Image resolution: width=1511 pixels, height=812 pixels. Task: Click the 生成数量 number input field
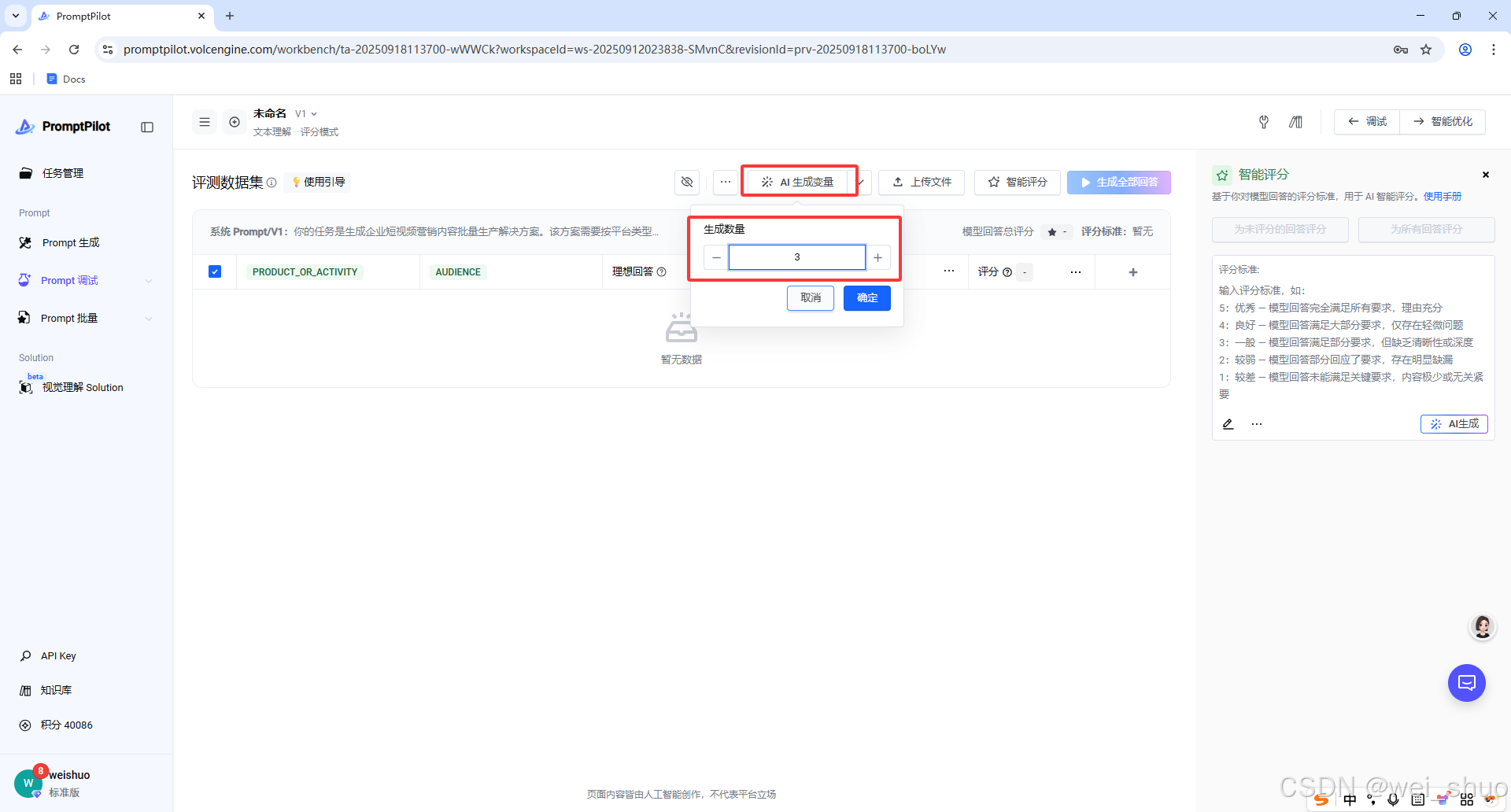(x=796, y=257)
